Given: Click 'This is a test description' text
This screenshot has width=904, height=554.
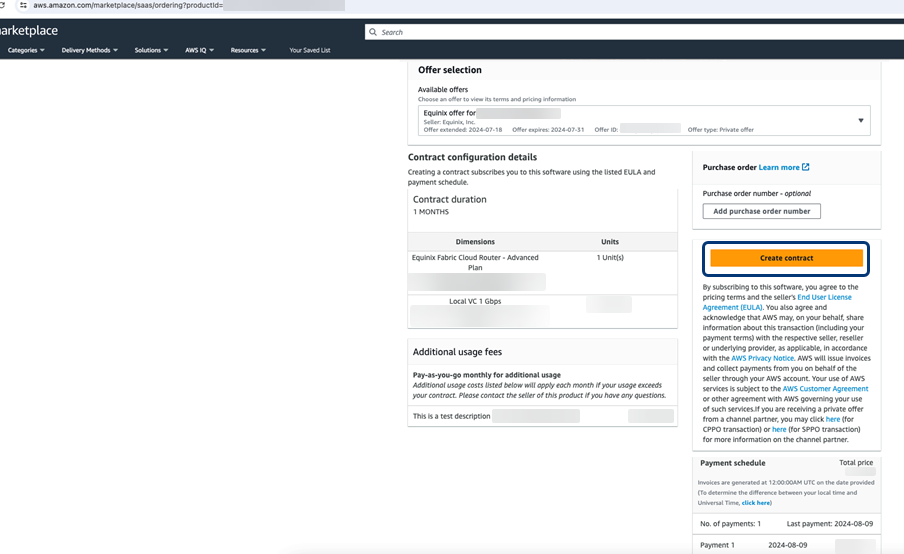Looking at the screenshot, I should (x=451, y=416).
